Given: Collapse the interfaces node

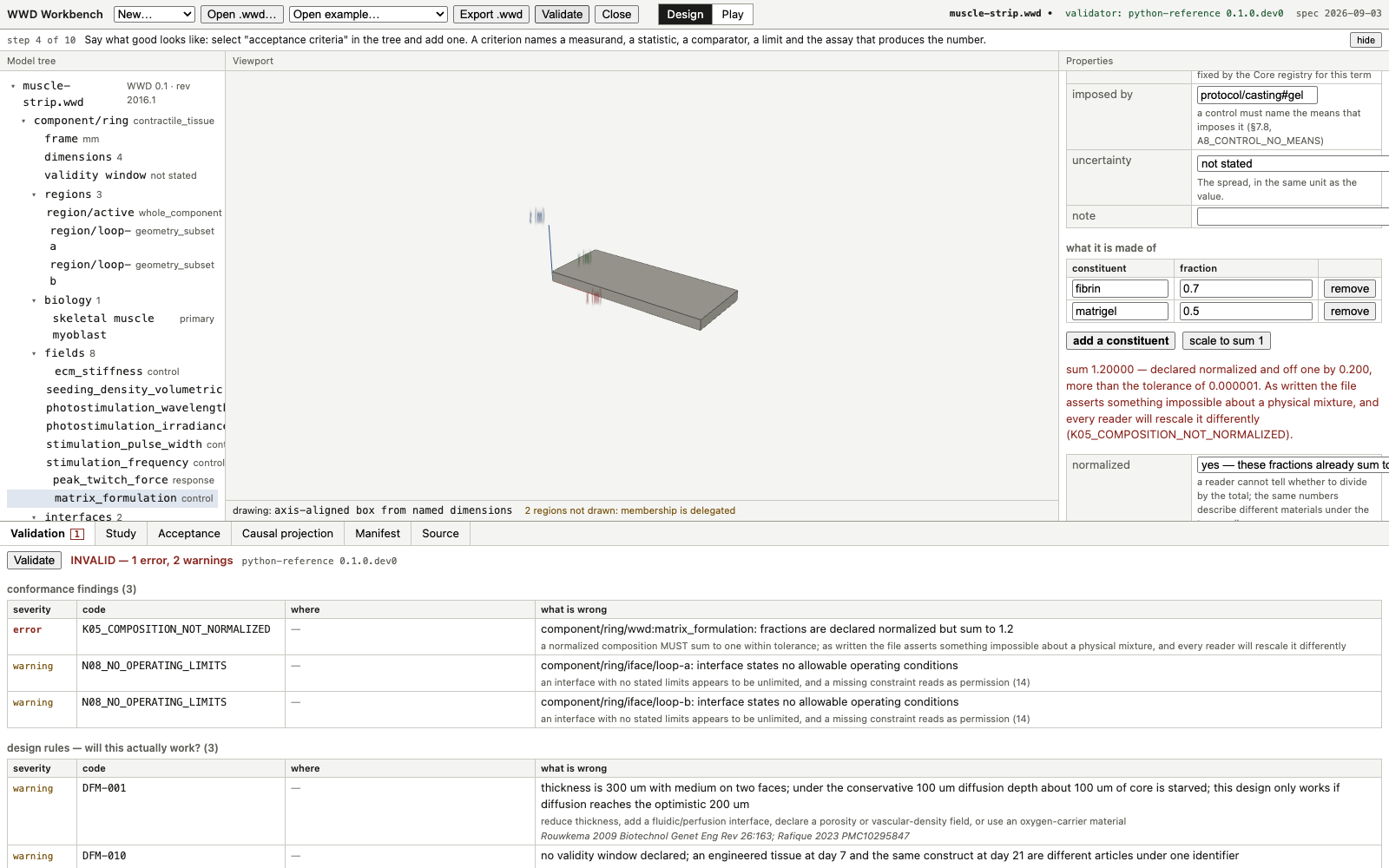Looking at the screenshot, I should pyautogui.click(x=34, y=517).
